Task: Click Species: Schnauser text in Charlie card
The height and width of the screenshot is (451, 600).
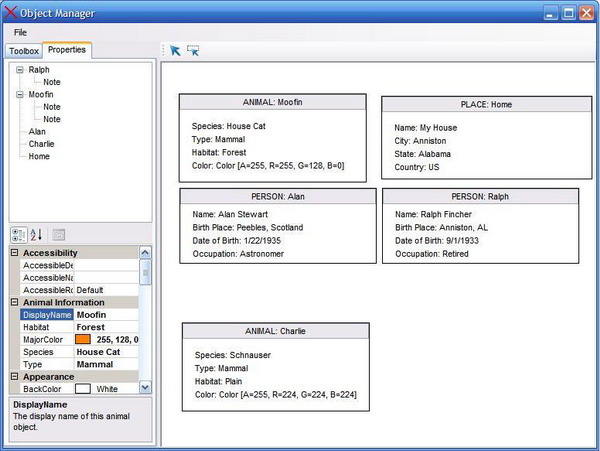Action: (233, 355)
